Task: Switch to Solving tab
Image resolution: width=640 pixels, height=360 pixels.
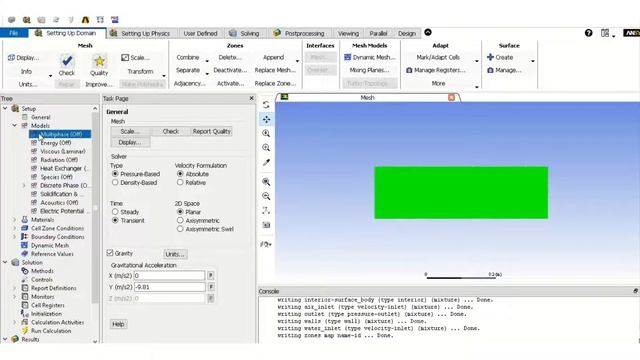Action: click(x=244, y=33)
